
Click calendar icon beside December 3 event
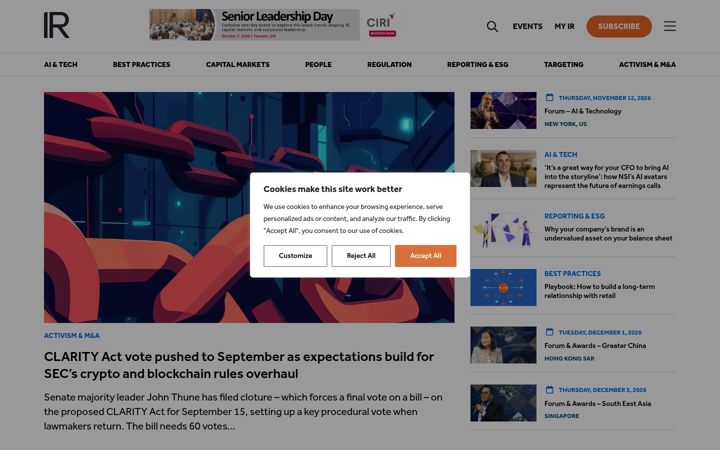pyautogui.click(x=549, y=389)
